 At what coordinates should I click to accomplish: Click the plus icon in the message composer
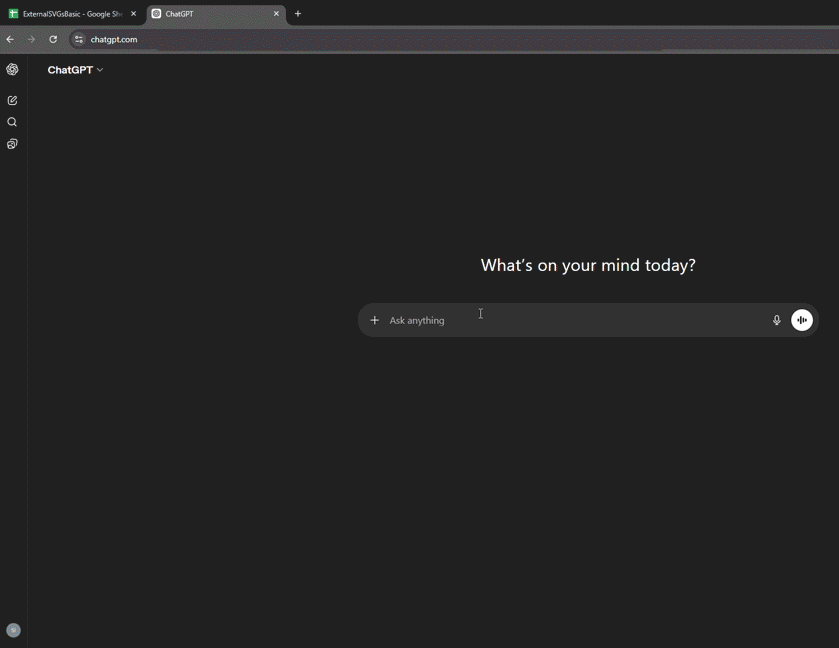[375, 320]
